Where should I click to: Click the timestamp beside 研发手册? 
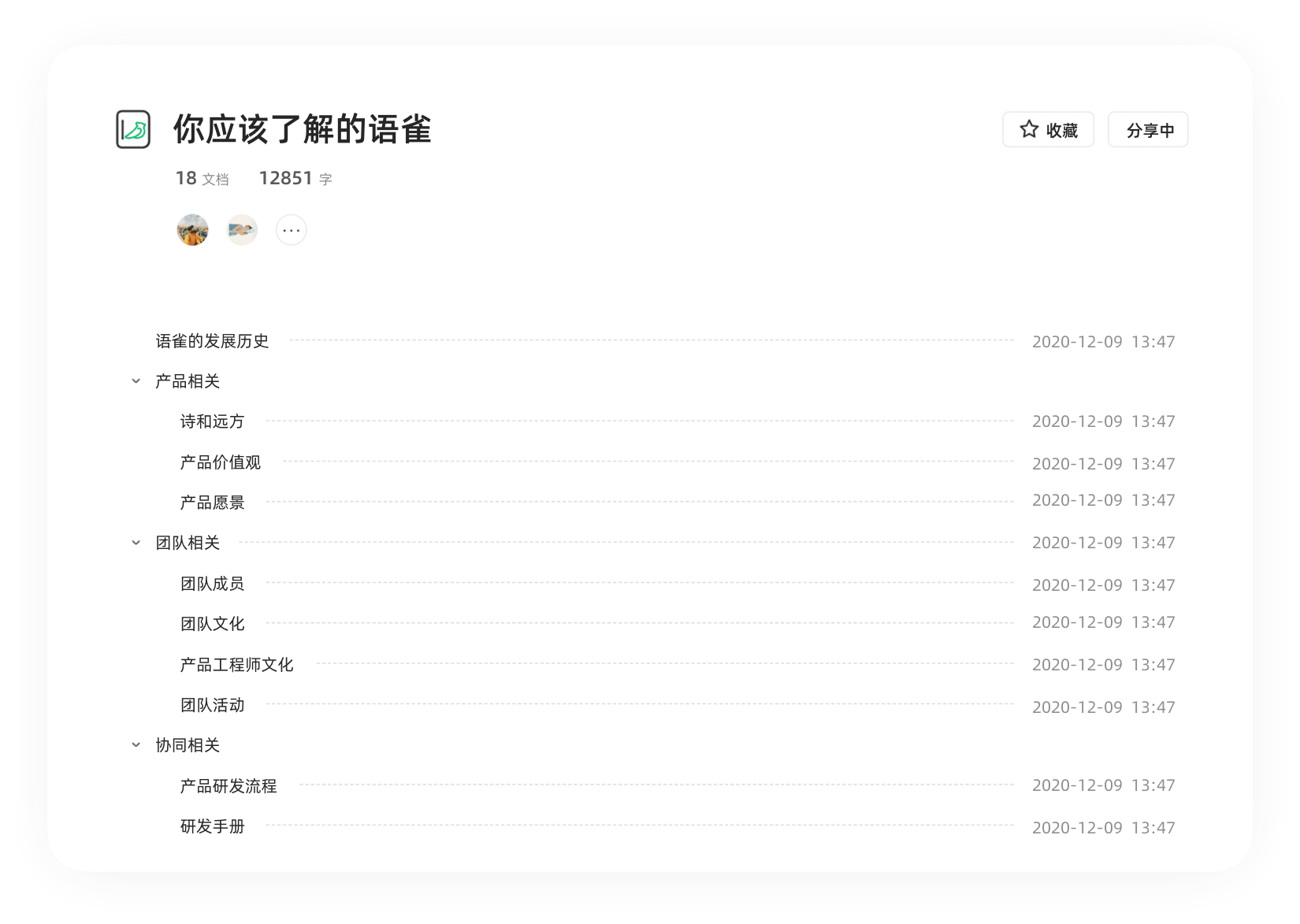tap(1103, 828)
